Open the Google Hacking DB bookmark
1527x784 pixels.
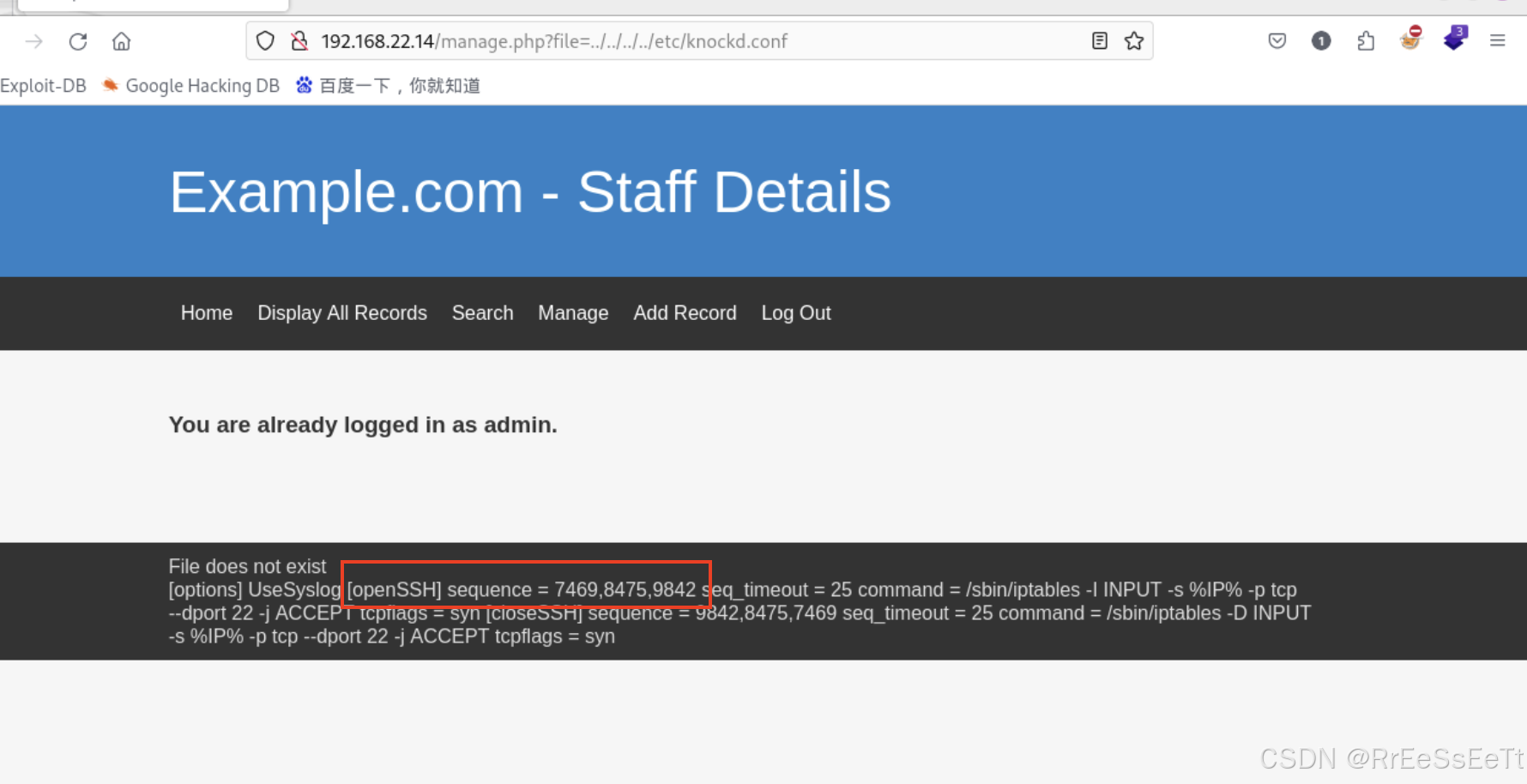(x=191, y=86)
